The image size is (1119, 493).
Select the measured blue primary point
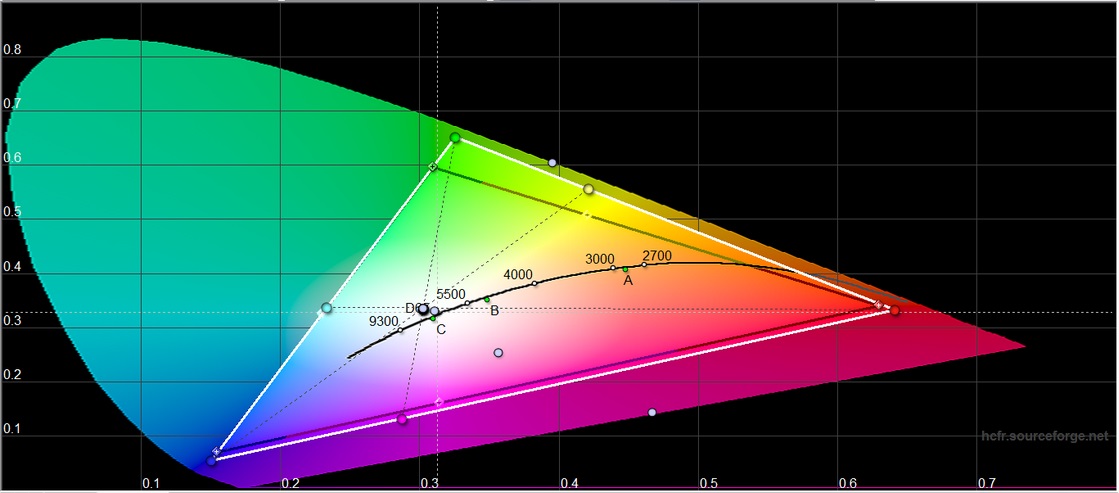click(x=212, y=460)
